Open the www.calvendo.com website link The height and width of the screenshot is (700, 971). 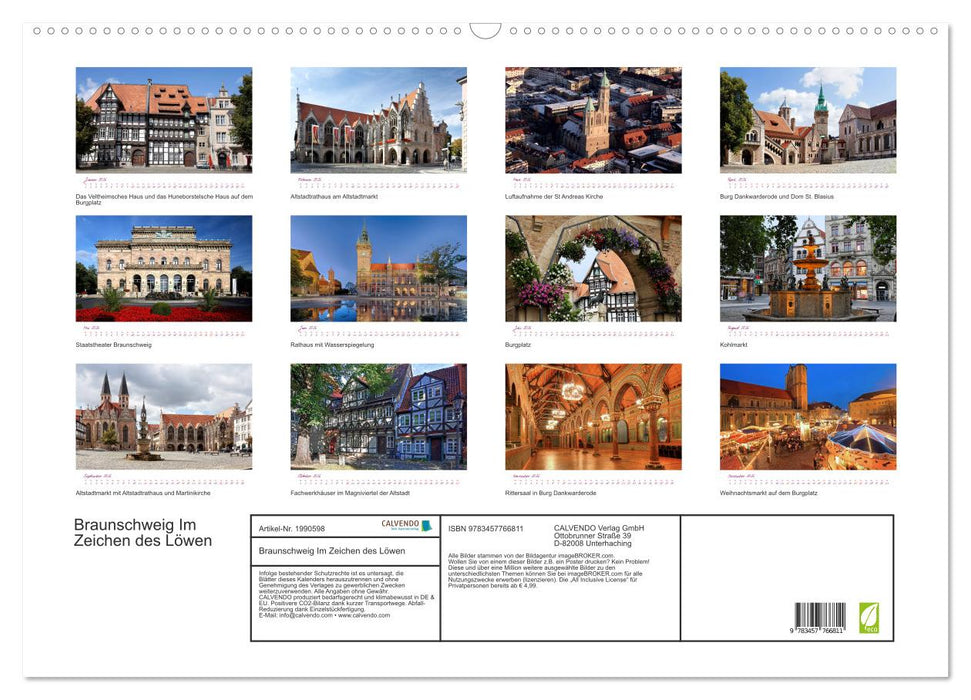point(364,615)
